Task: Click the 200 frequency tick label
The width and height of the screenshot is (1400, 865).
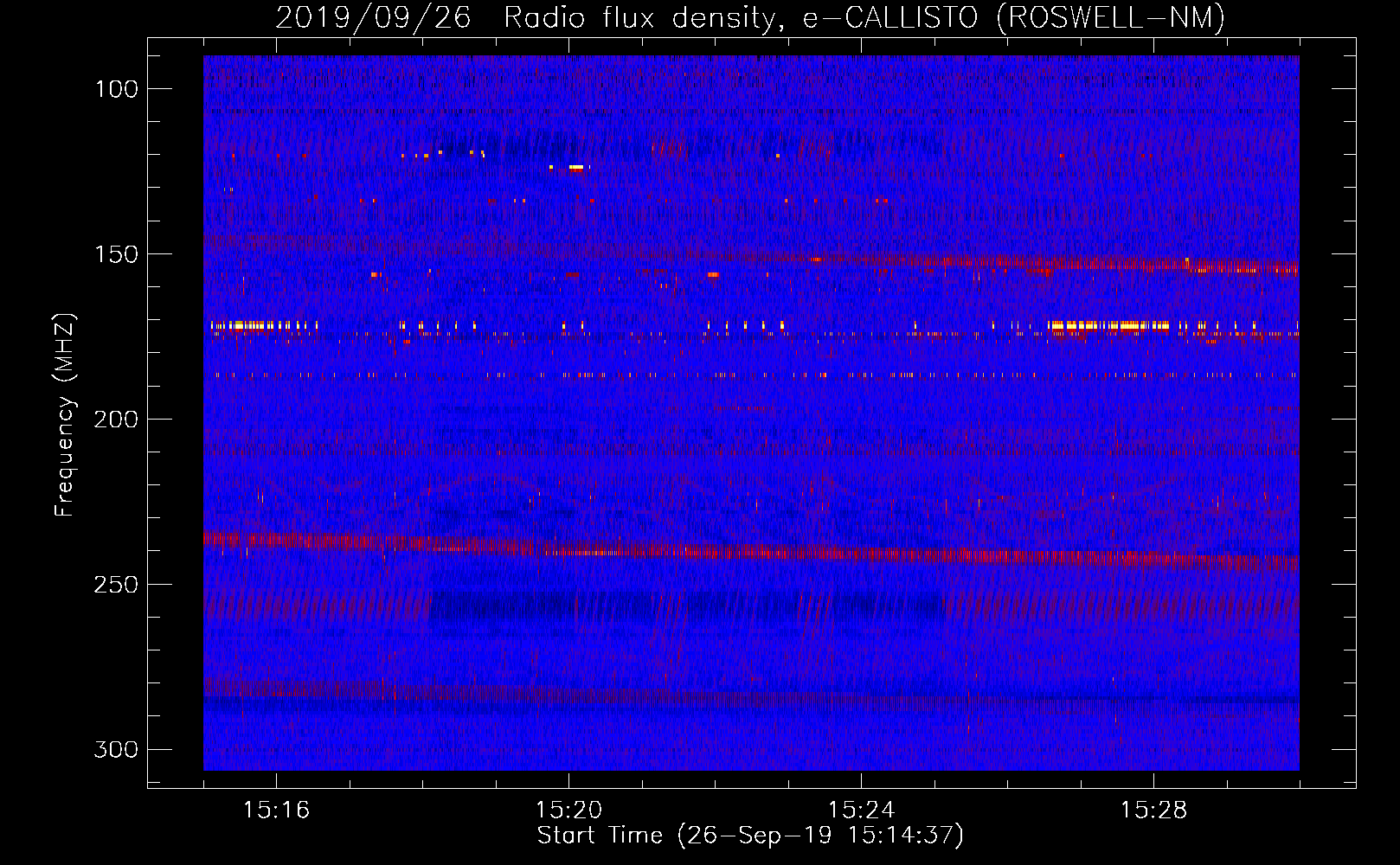Action: [x=116, y=420]
